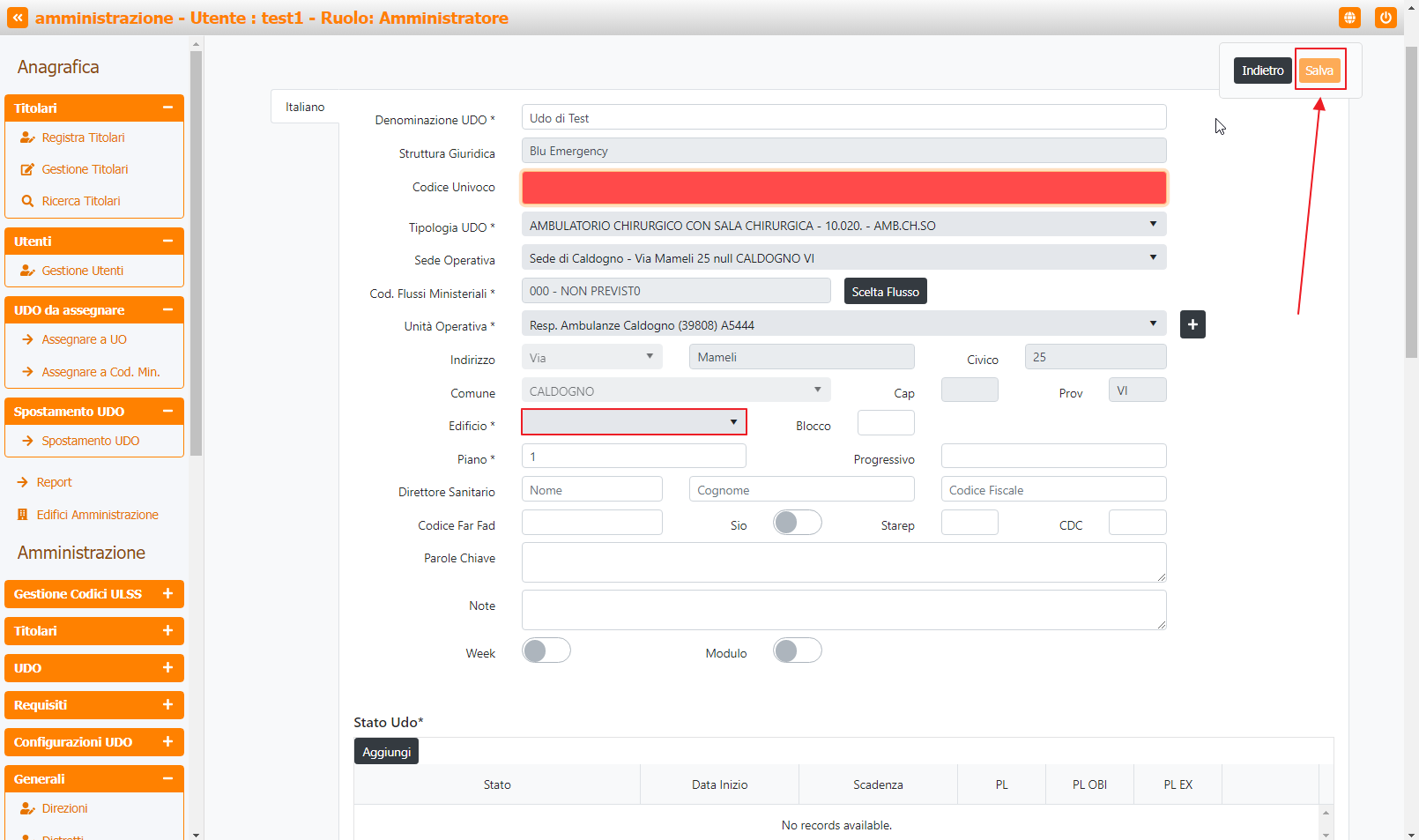The width and height of the screenshot is (1419, 840).
Task: Enable the Week switch
Action: tap(546, 650)
